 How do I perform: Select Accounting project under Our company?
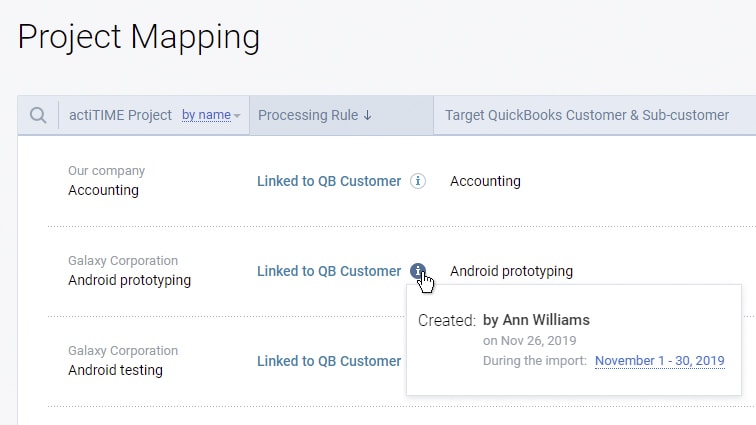(x=103, y=190)
